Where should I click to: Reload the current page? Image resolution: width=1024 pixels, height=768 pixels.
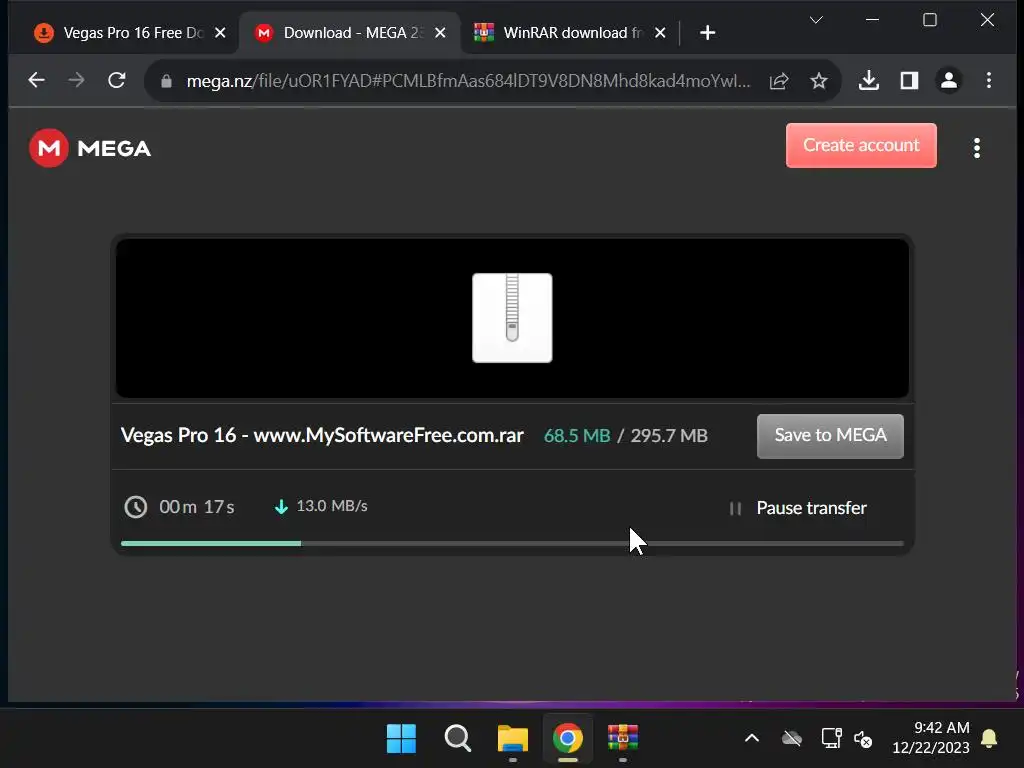pos(117,80)
